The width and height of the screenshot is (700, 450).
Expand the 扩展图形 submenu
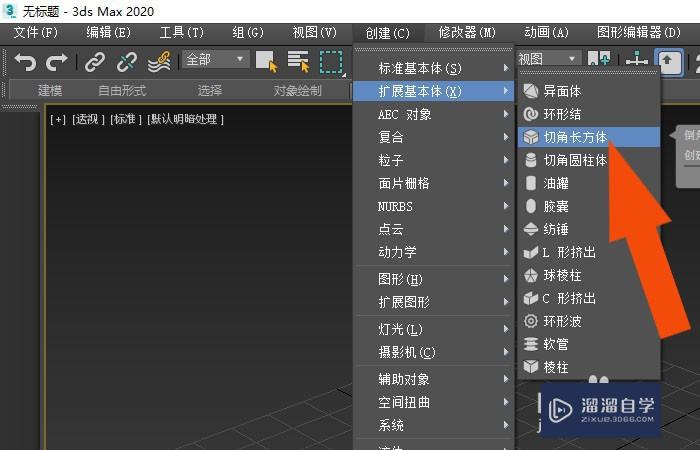tap(433, 302)
